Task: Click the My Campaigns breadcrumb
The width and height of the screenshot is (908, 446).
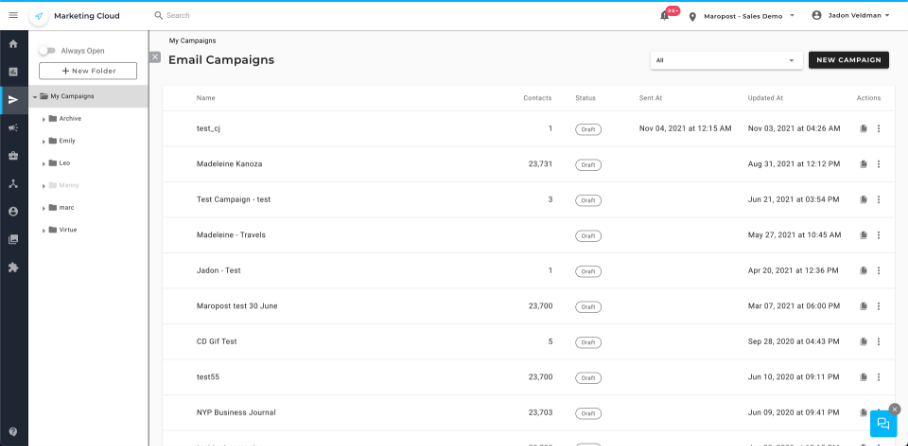Action: 192,41
